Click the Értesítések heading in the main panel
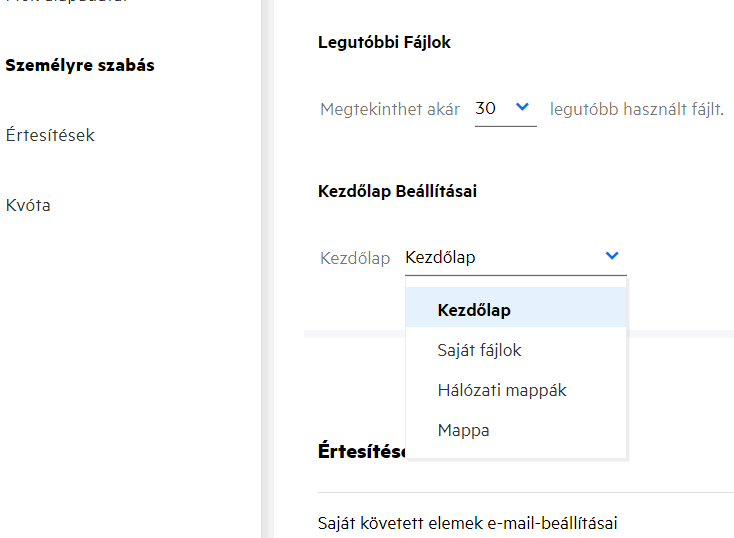 (x=360, y=451)
